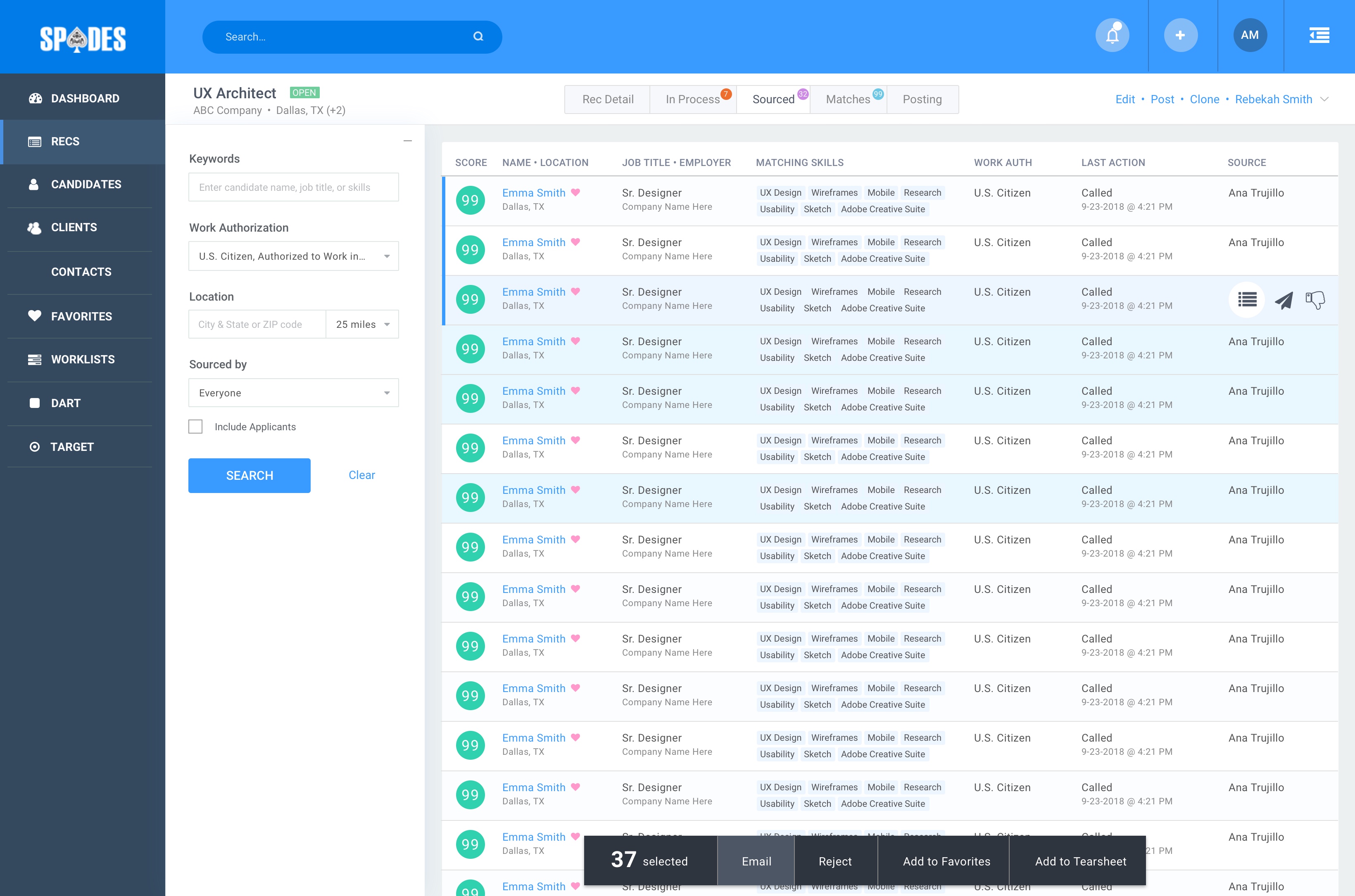Open the Work Authorization dropdown
Image resolution: width=1355 pixels, height=896 pixels.
tap(293, 256)
